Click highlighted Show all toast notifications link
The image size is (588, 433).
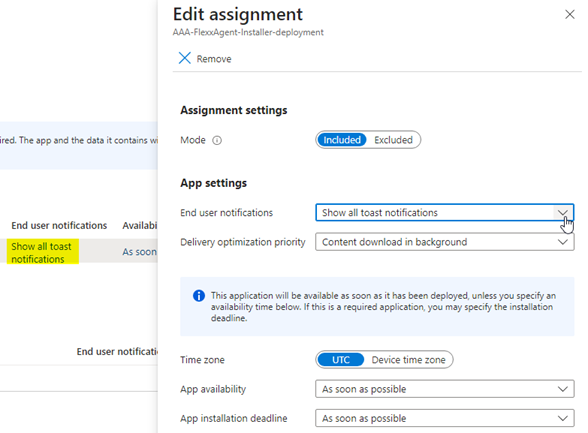coord(41,253)
